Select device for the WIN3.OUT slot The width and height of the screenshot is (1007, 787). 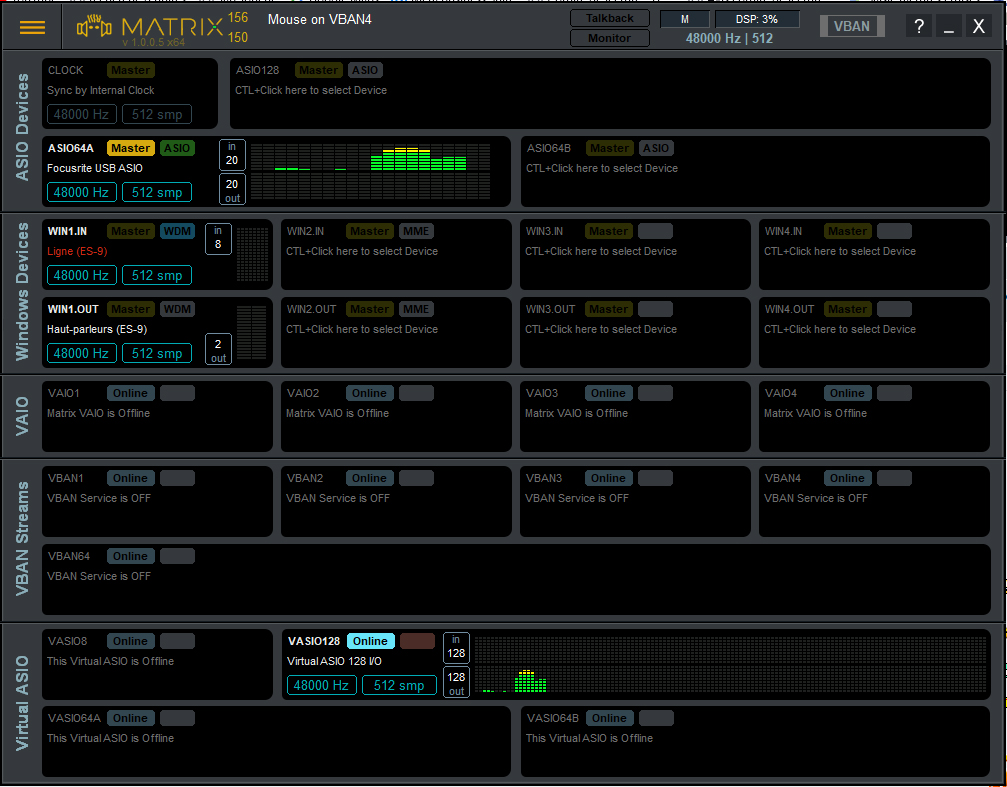[x=601, y=329]
